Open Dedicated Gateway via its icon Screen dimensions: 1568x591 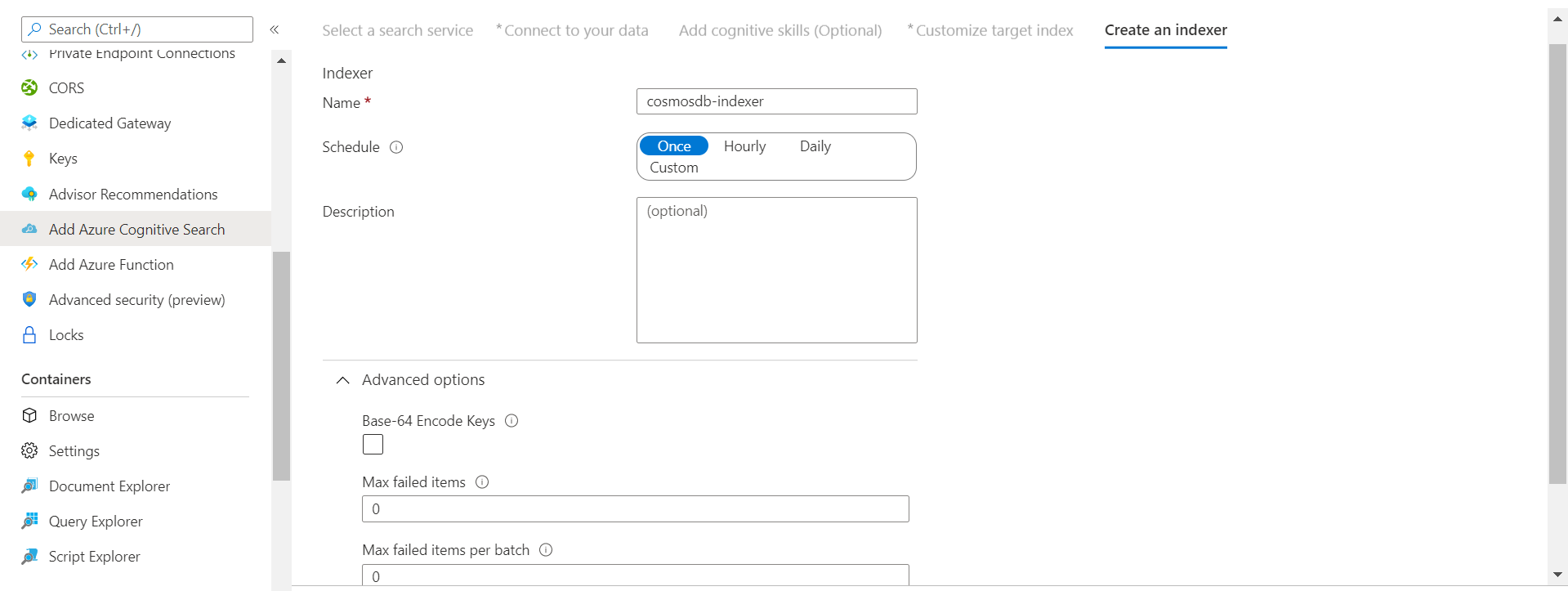(29, 123)
